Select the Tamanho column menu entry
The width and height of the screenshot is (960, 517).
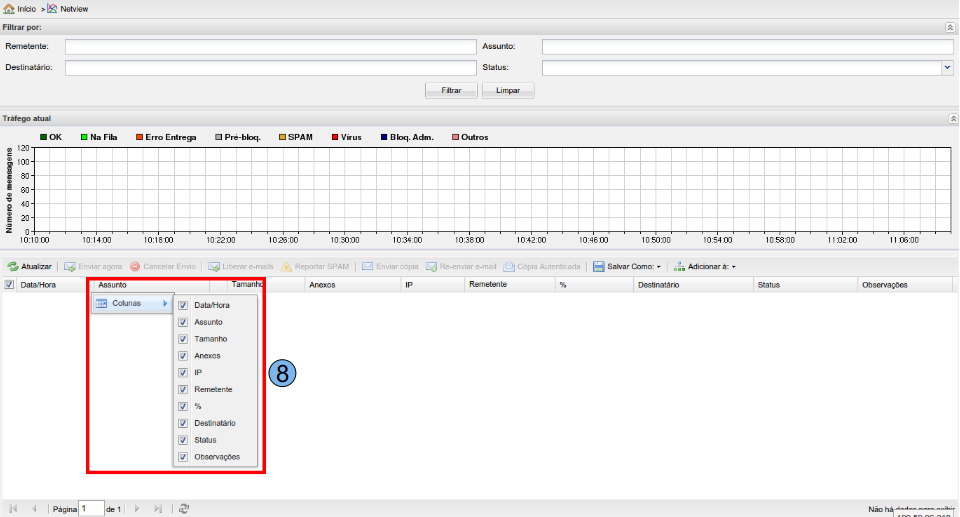(x=210, y=339)
